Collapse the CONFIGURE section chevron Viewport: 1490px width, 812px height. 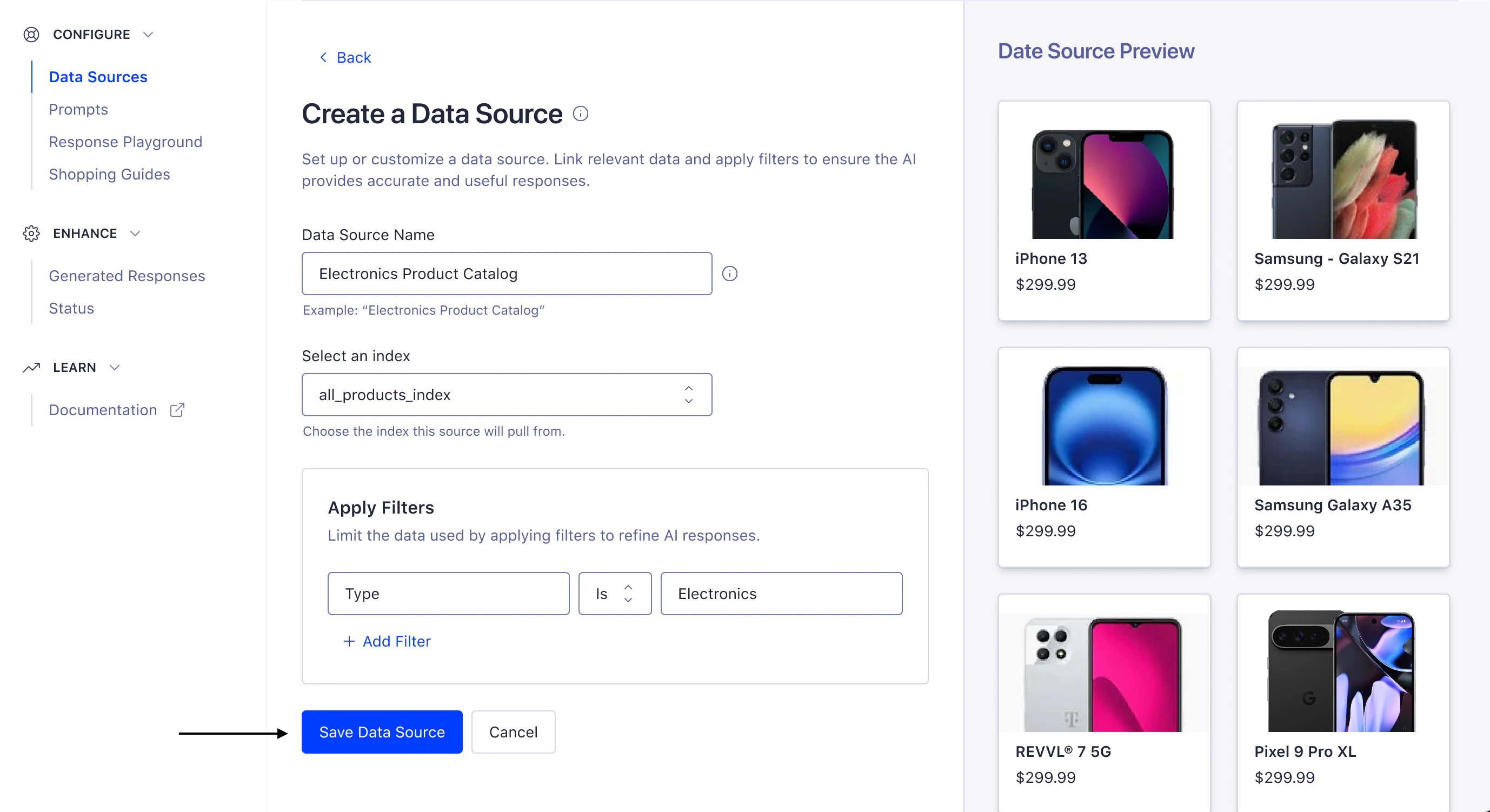[148, 35]
